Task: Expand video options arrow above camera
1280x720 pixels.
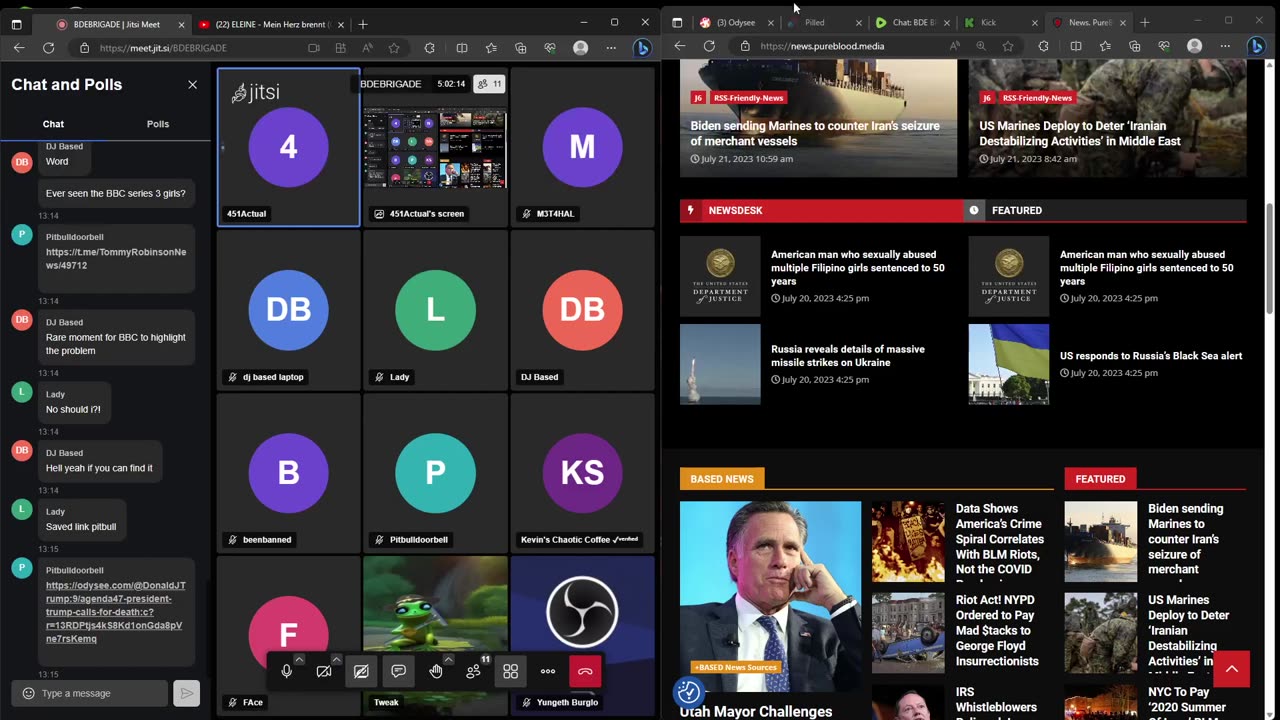Action: (x=336, y=659)
